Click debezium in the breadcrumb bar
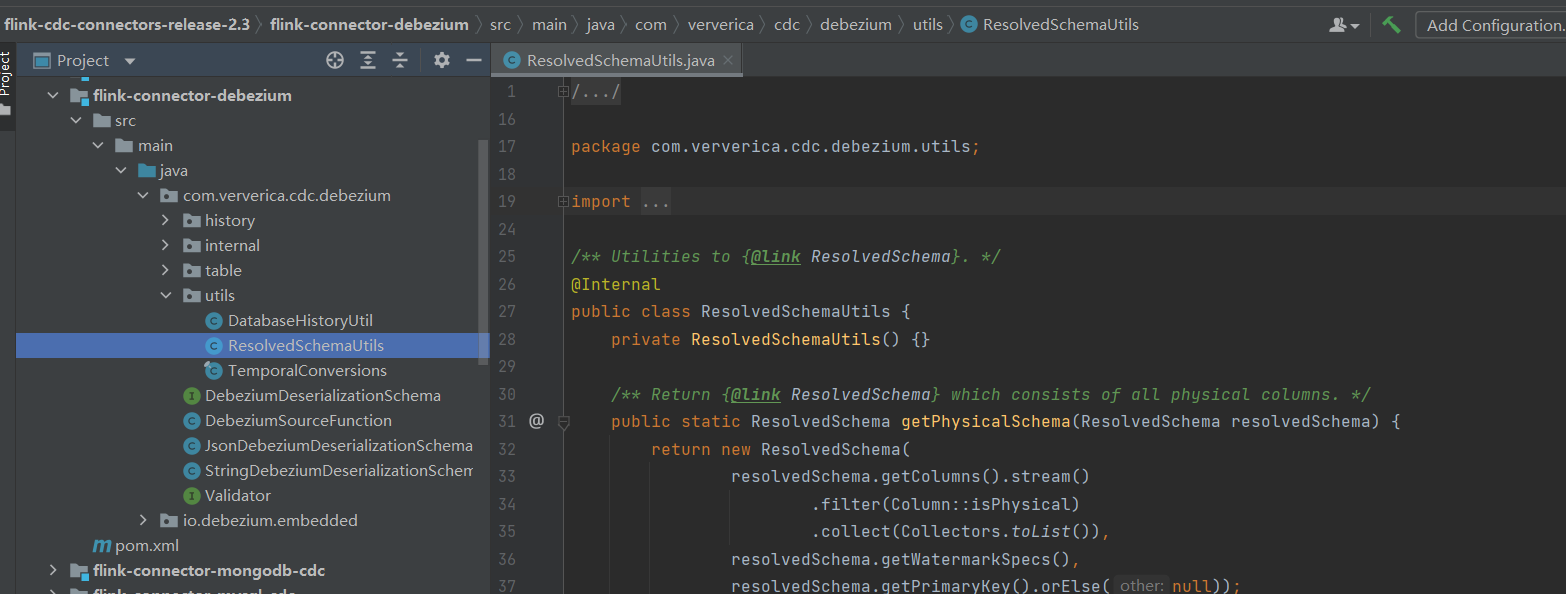Screen dimensions: 1566x594 point(855,23)
